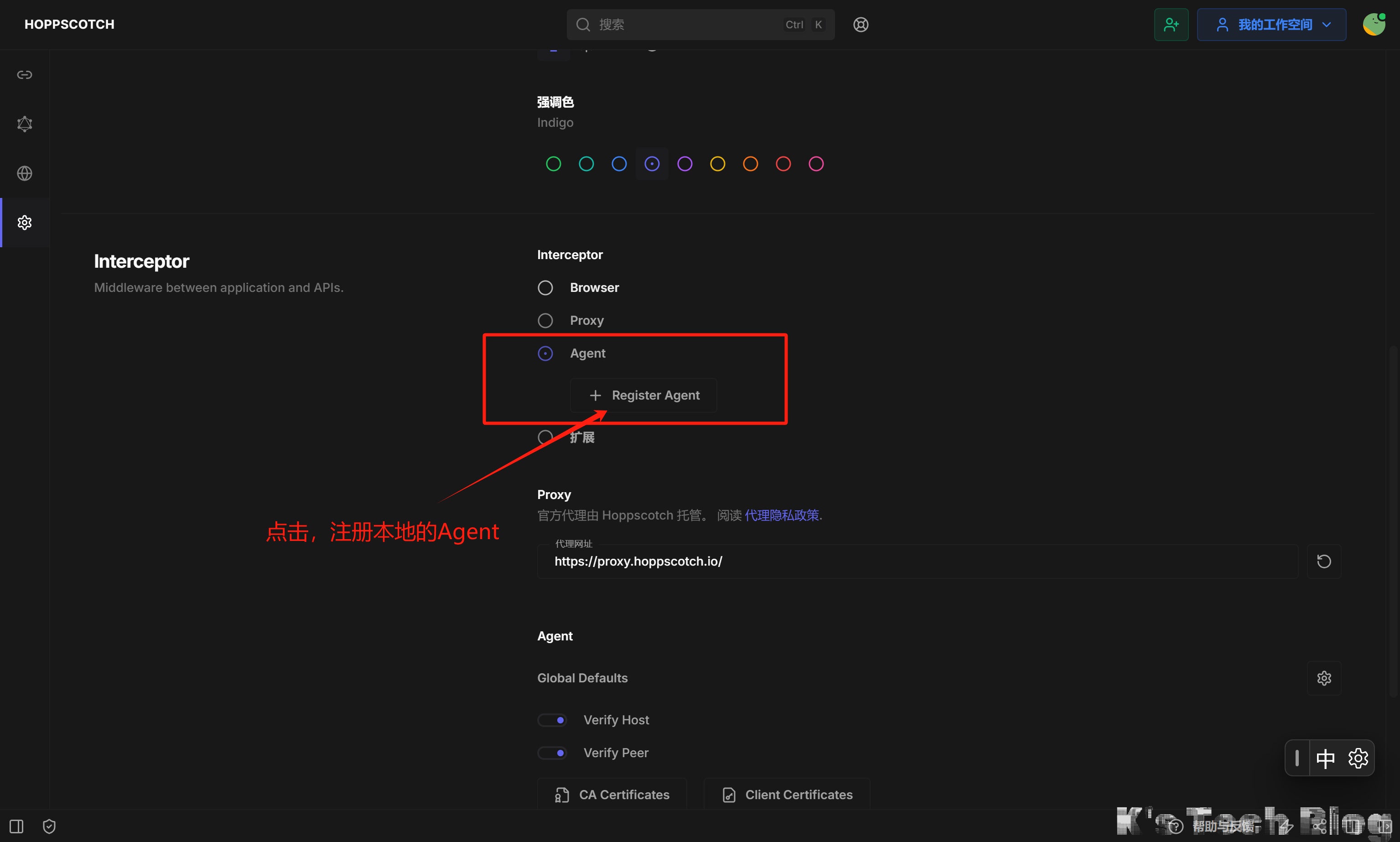
Task: Click the Register Agent button
Action: pos(643,395)
